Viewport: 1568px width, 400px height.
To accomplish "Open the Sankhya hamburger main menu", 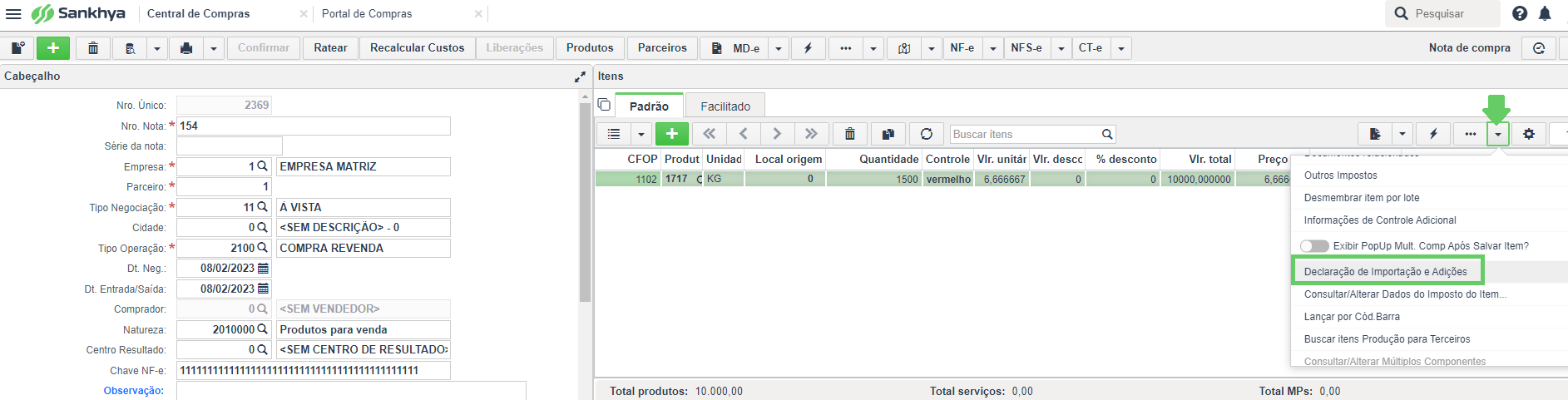I will pos(13,13).
